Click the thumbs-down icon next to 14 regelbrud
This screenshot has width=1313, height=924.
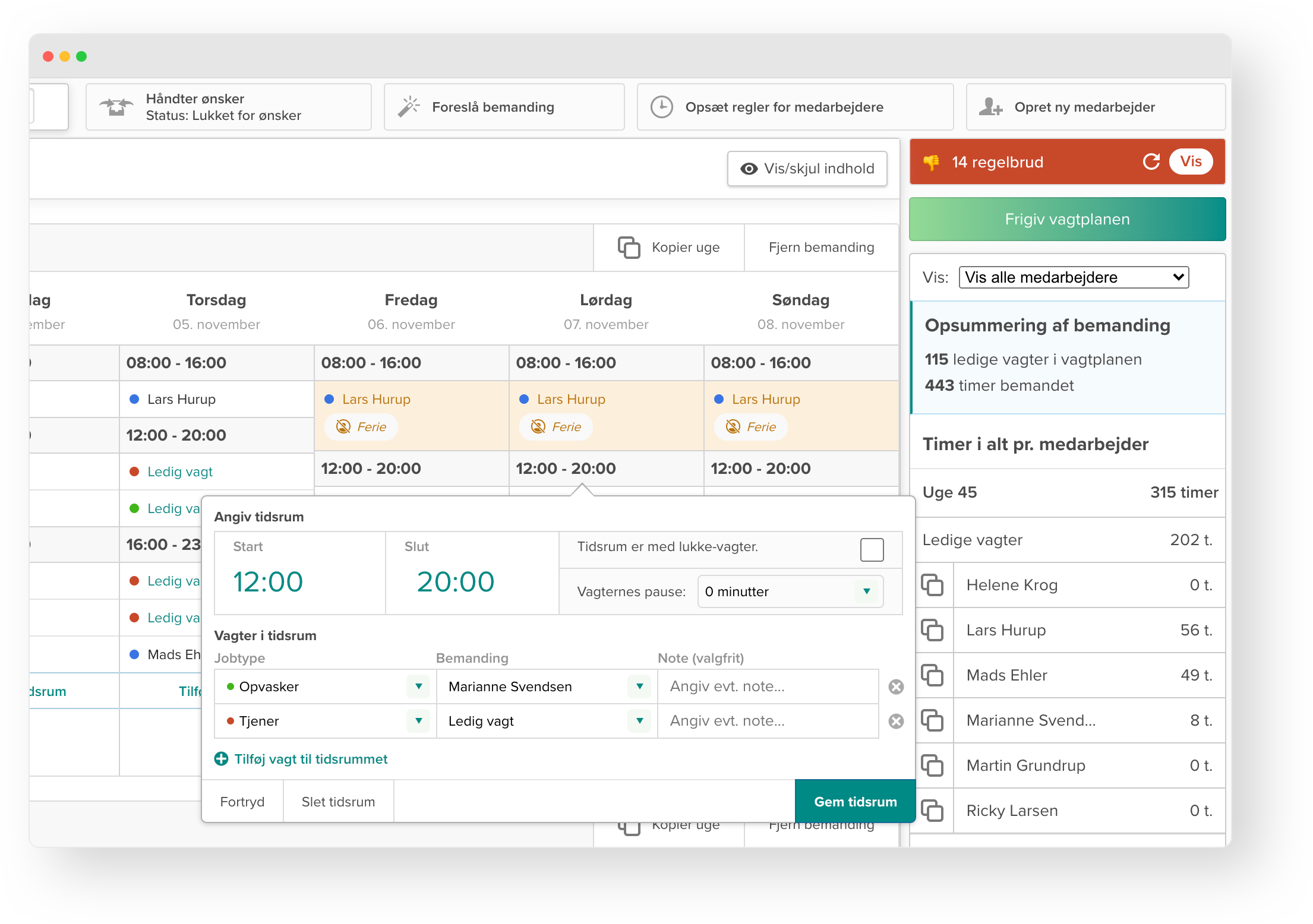(932, 162)
